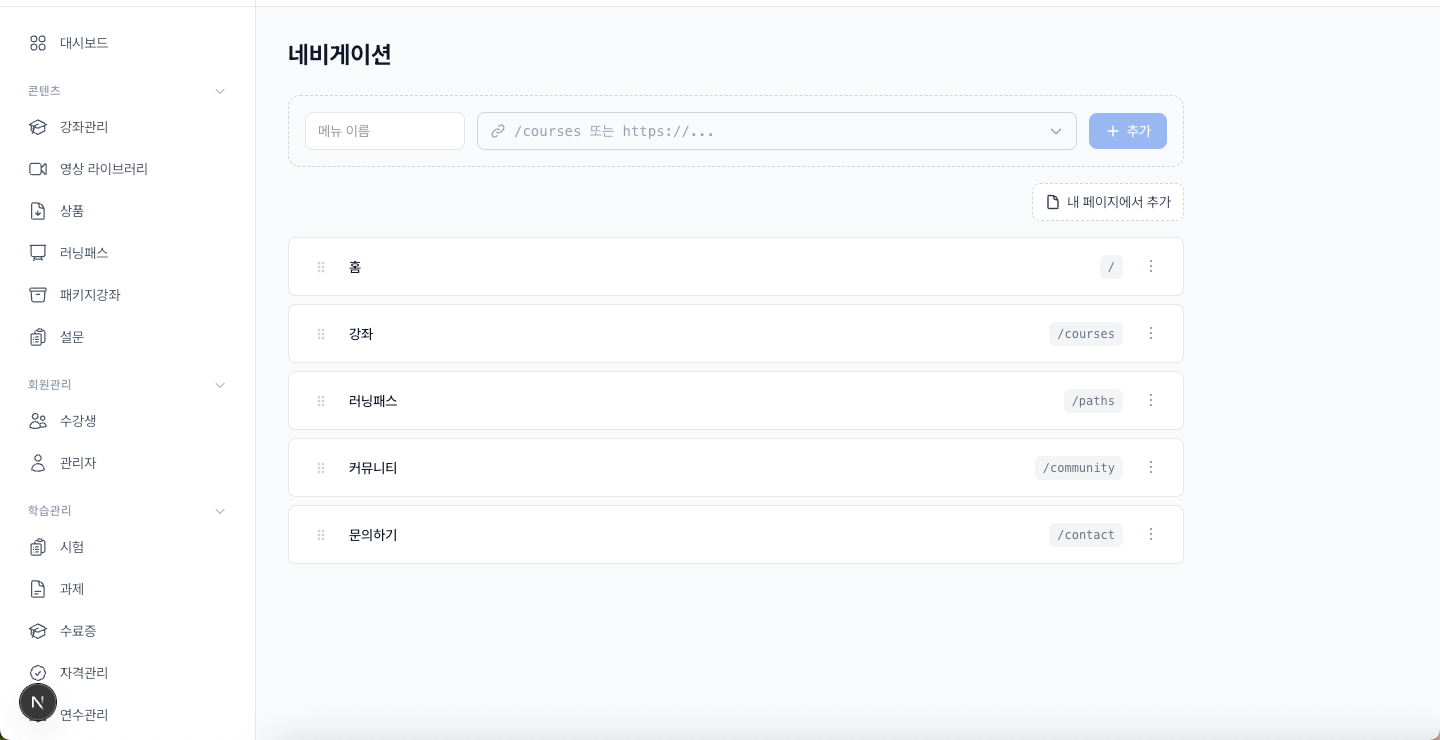Image resolution: width=1440 pixels, height=740 pixels.
Task: Click the 수강생 users icon
Action: (38, 421)
